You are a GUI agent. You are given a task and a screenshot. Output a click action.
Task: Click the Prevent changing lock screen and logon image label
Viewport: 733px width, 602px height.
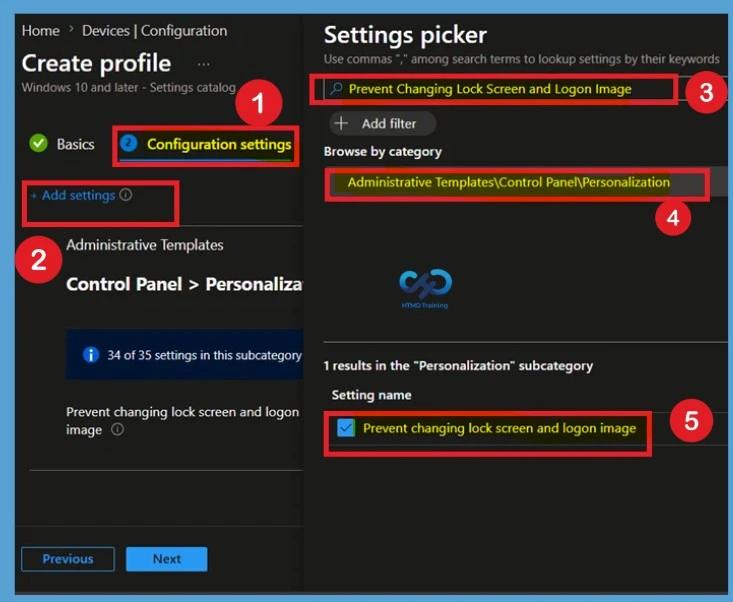point(182,421)
